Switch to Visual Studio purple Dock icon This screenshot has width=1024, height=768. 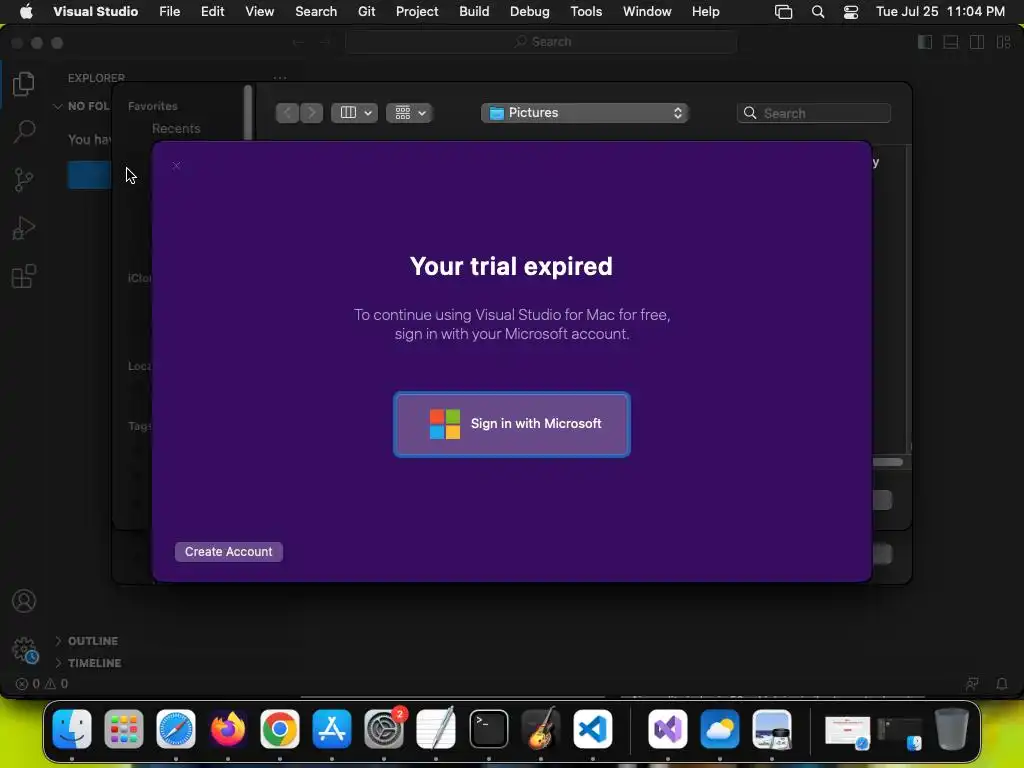(667, 729)
